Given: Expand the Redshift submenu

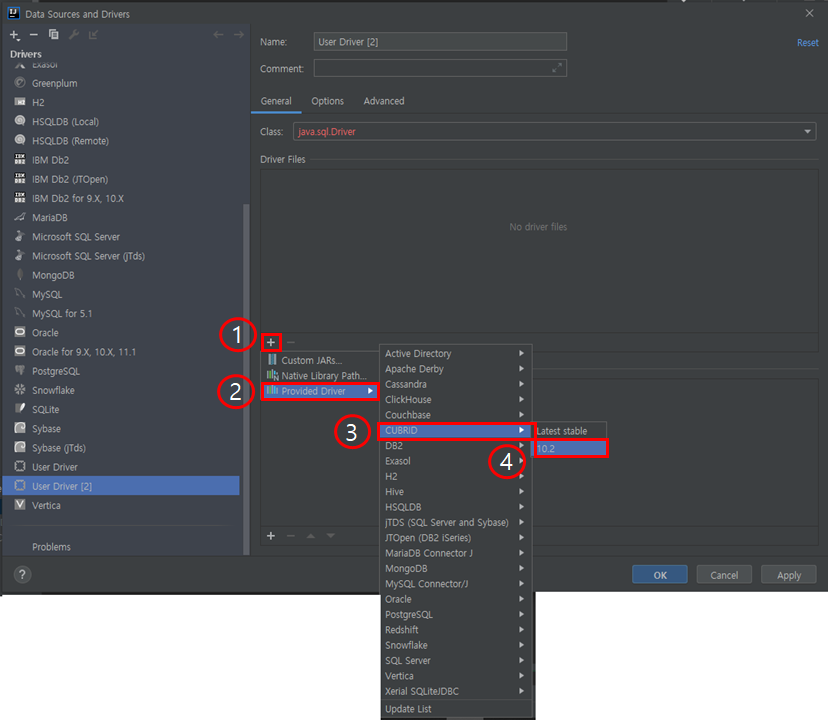Looking at the screenshot, I should 456,630.
